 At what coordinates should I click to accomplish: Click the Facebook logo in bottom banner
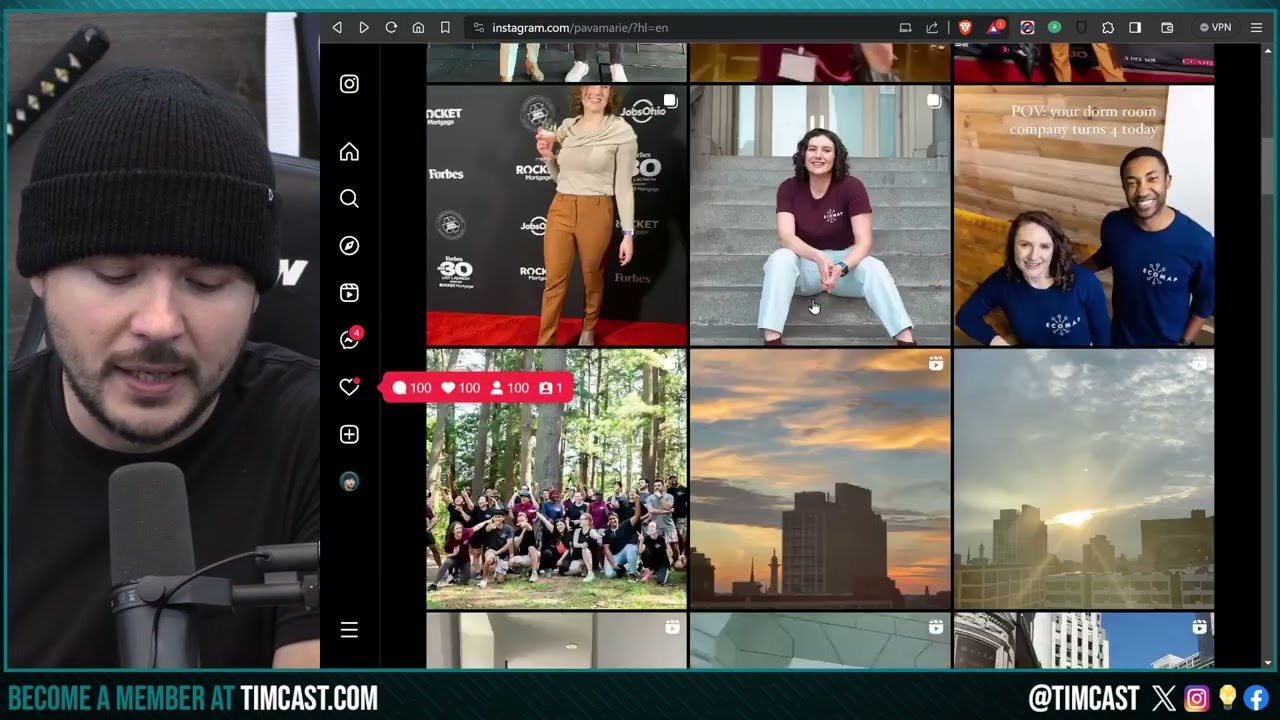[x=1256, y=698]
